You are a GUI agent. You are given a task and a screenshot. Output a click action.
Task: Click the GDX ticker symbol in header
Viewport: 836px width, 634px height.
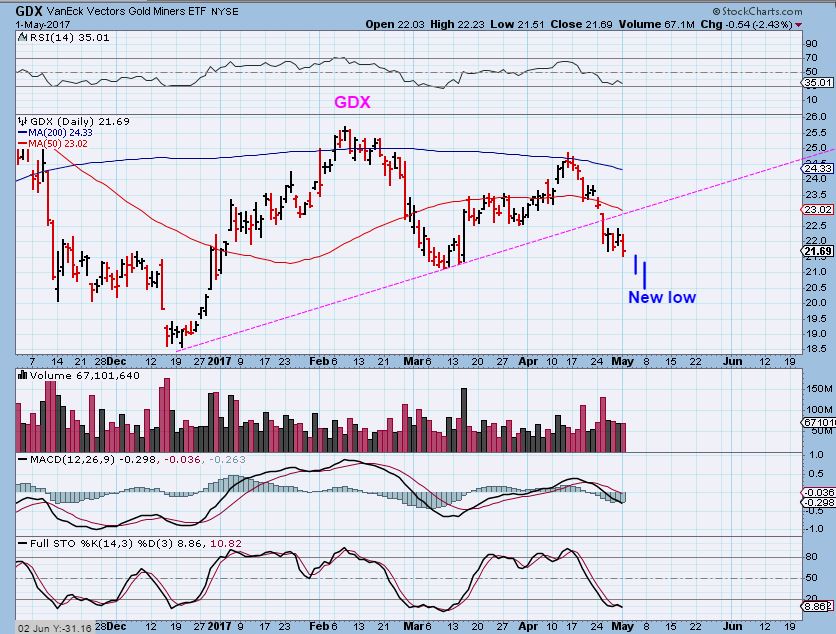29,11
